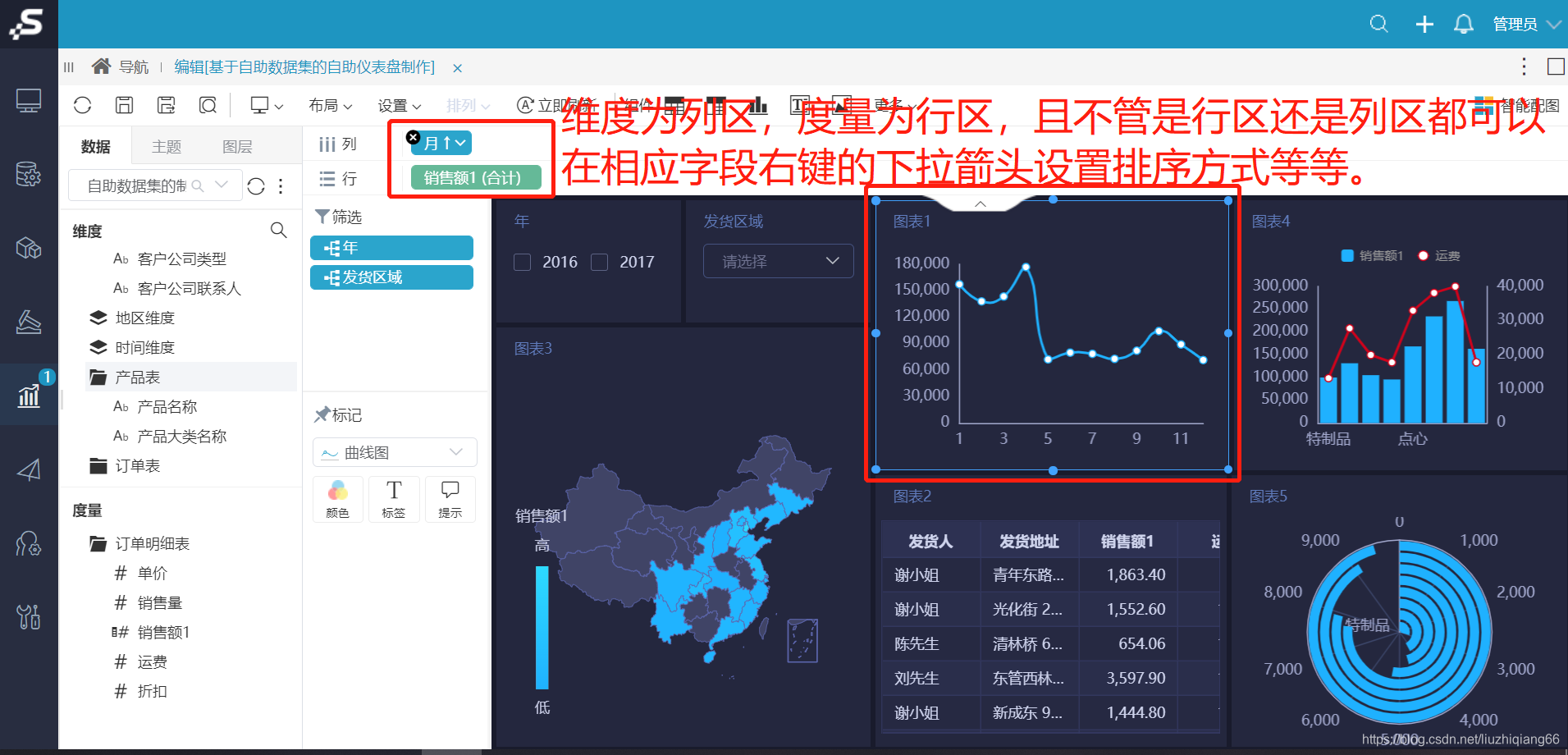The height and width of the screenshot is (755, 1568).
Task: Switch to the 主题 tab
Action: coord(167,147)
